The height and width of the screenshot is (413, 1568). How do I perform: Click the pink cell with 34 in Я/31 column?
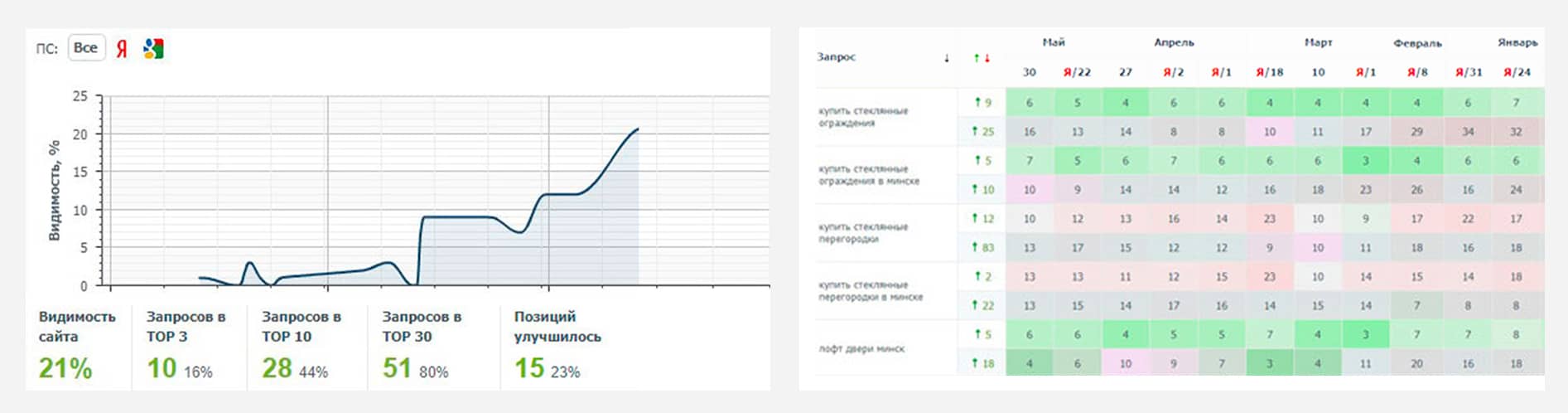pyautogui.click(x=1468, y=131)
